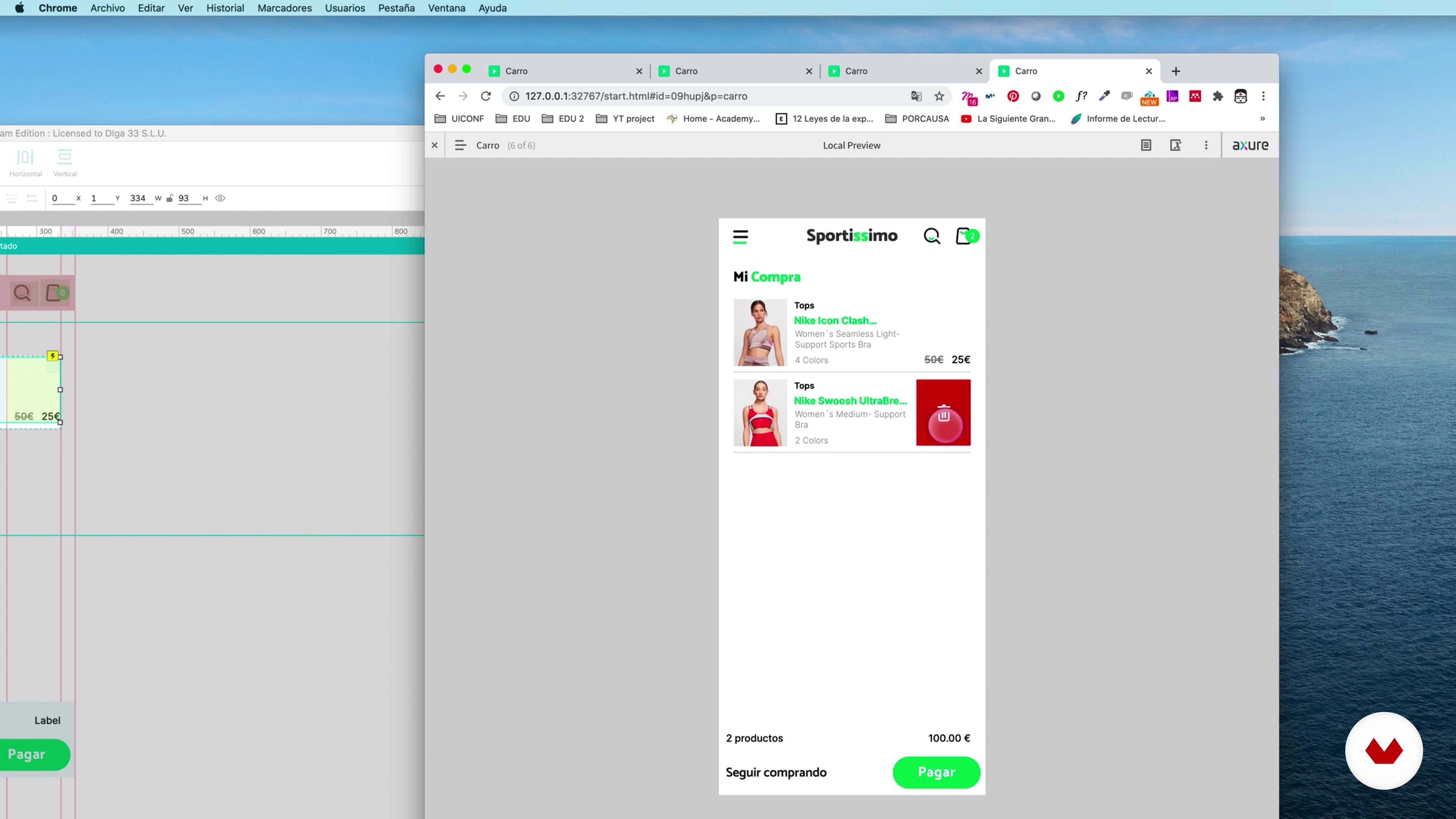1456x819 pixels.
Task: Open the hamburger menu in Sportissimo preview
Action: point(740,236)
